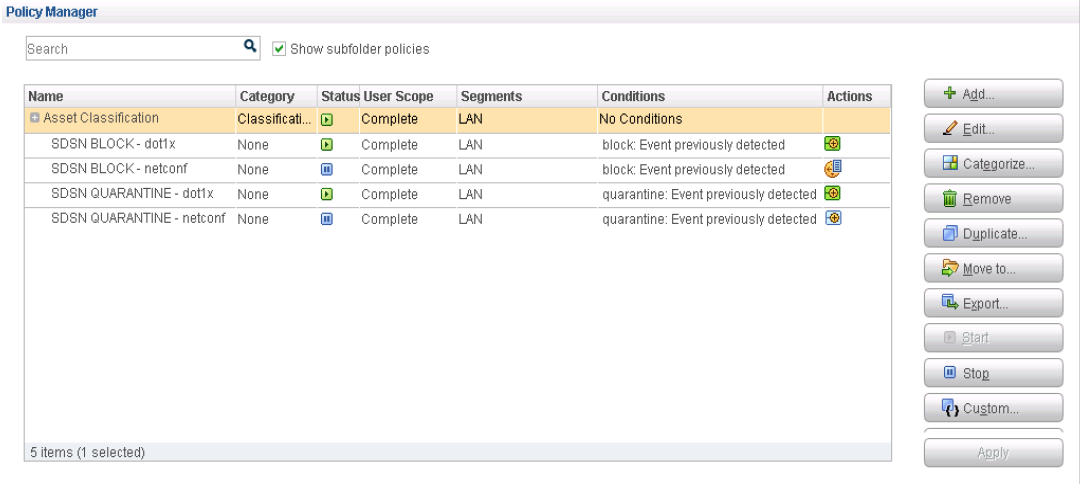
Task: Click running status icon for SDSN QUARANTINE - dot1x
Action: point(326,194)
